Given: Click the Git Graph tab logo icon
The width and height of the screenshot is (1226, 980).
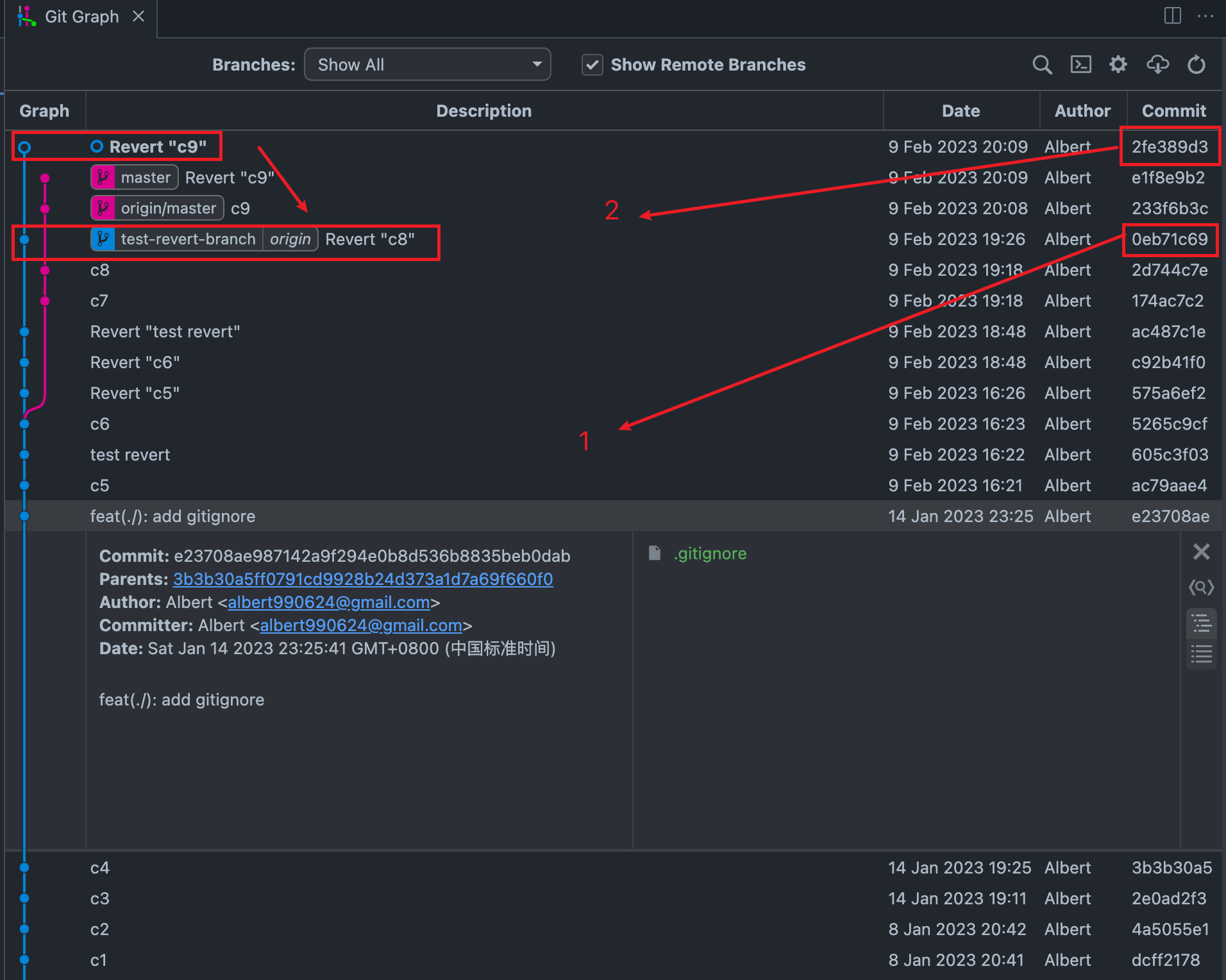Looking at the screenshot, I should click(26, 16).
